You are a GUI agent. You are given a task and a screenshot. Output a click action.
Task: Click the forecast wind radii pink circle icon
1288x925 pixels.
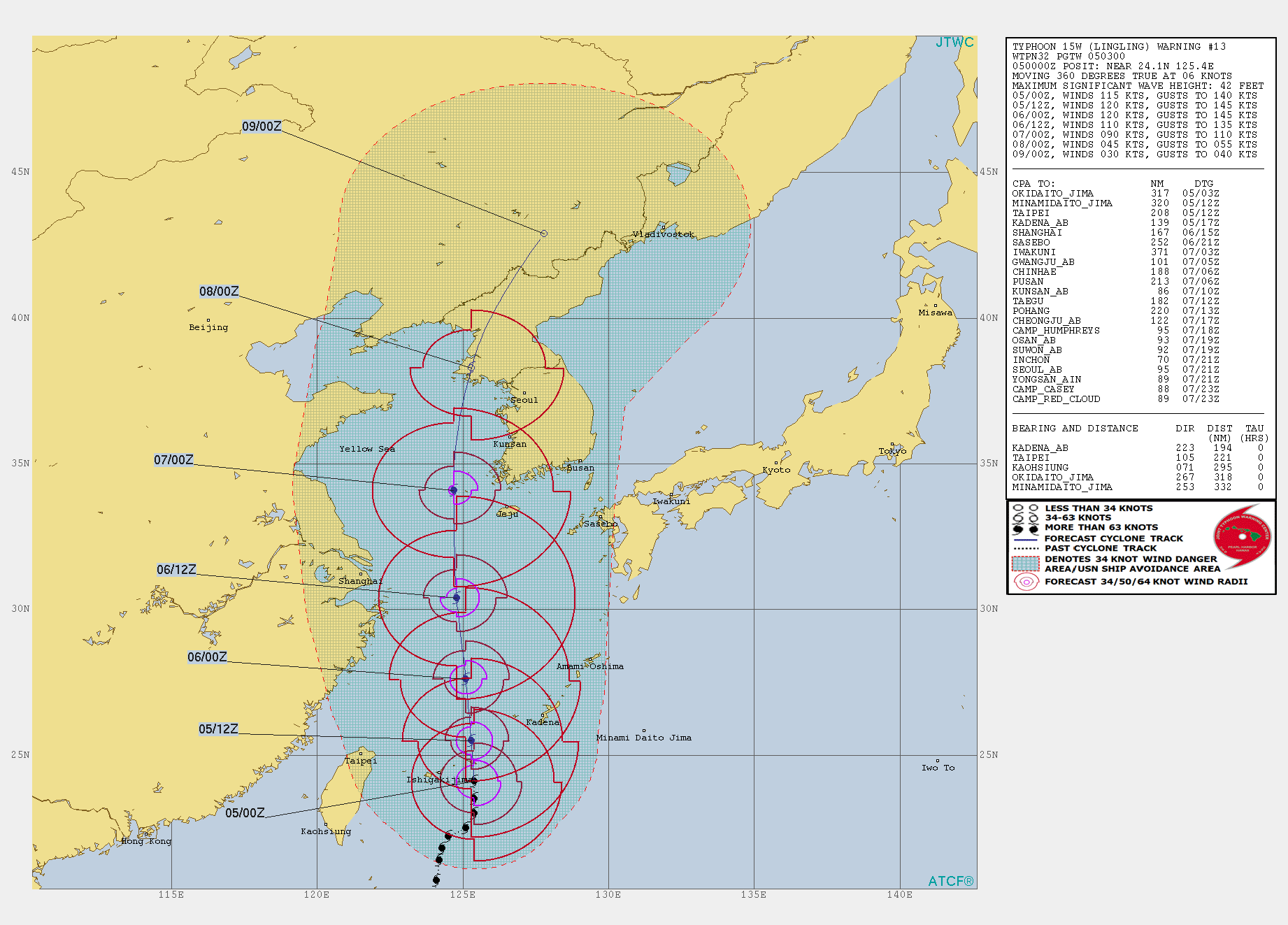pyautogui.click(x=1026, y=582)
